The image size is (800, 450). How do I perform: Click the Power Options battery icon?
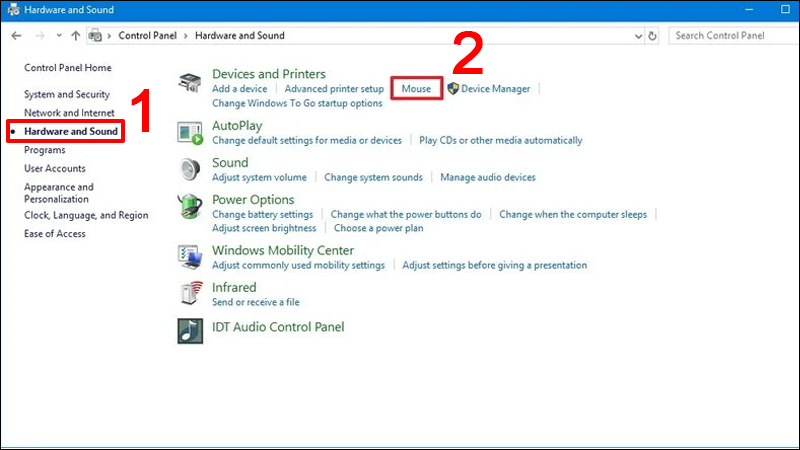click(190, 207)
